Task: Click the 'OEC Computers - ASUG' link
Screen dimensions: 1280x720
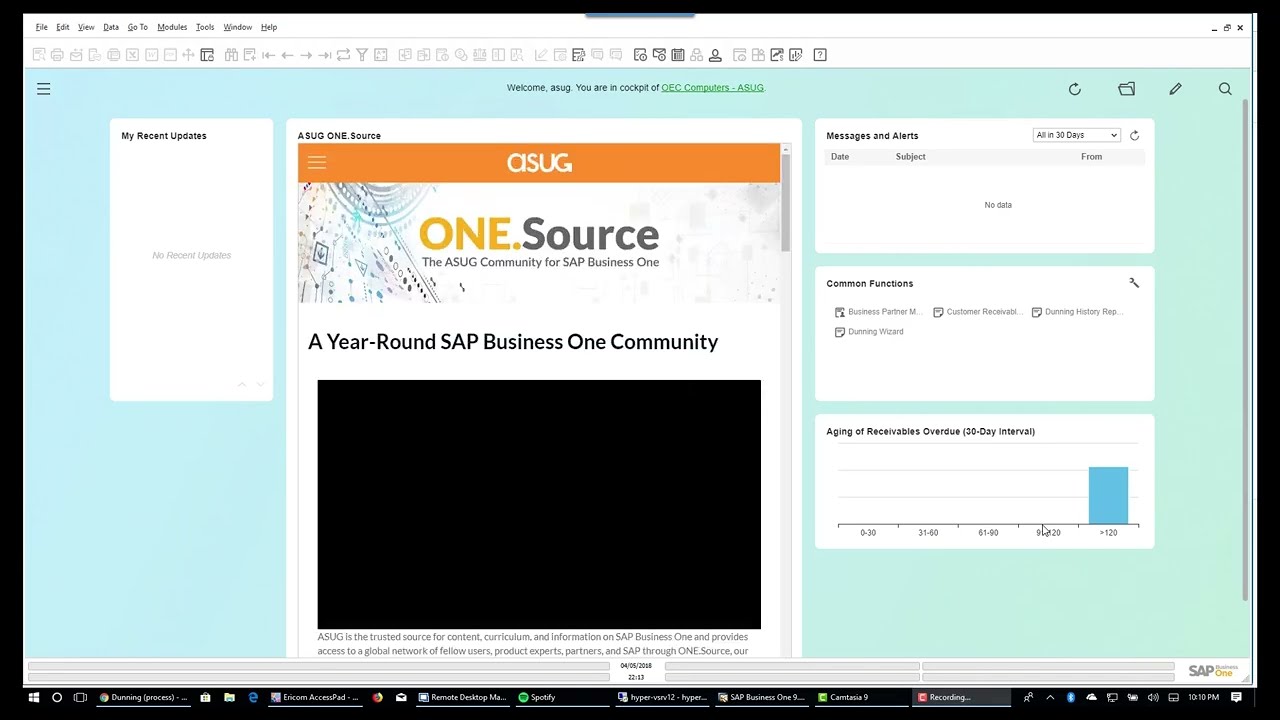Action: click(712, 88)
